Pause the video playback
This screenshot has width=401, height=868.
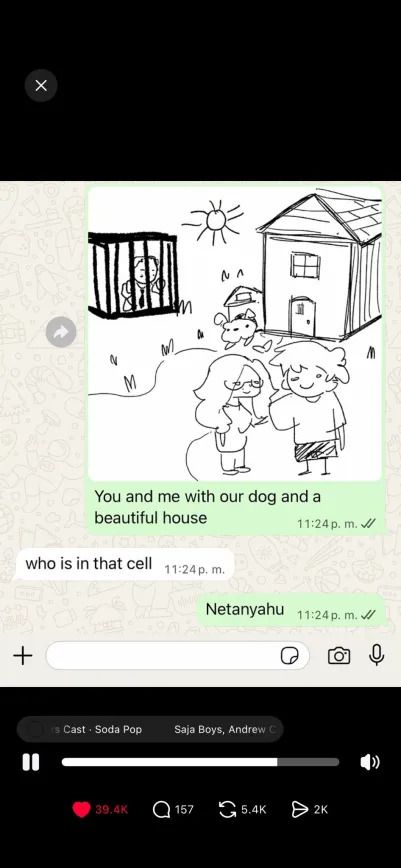[x=31, y=762]
